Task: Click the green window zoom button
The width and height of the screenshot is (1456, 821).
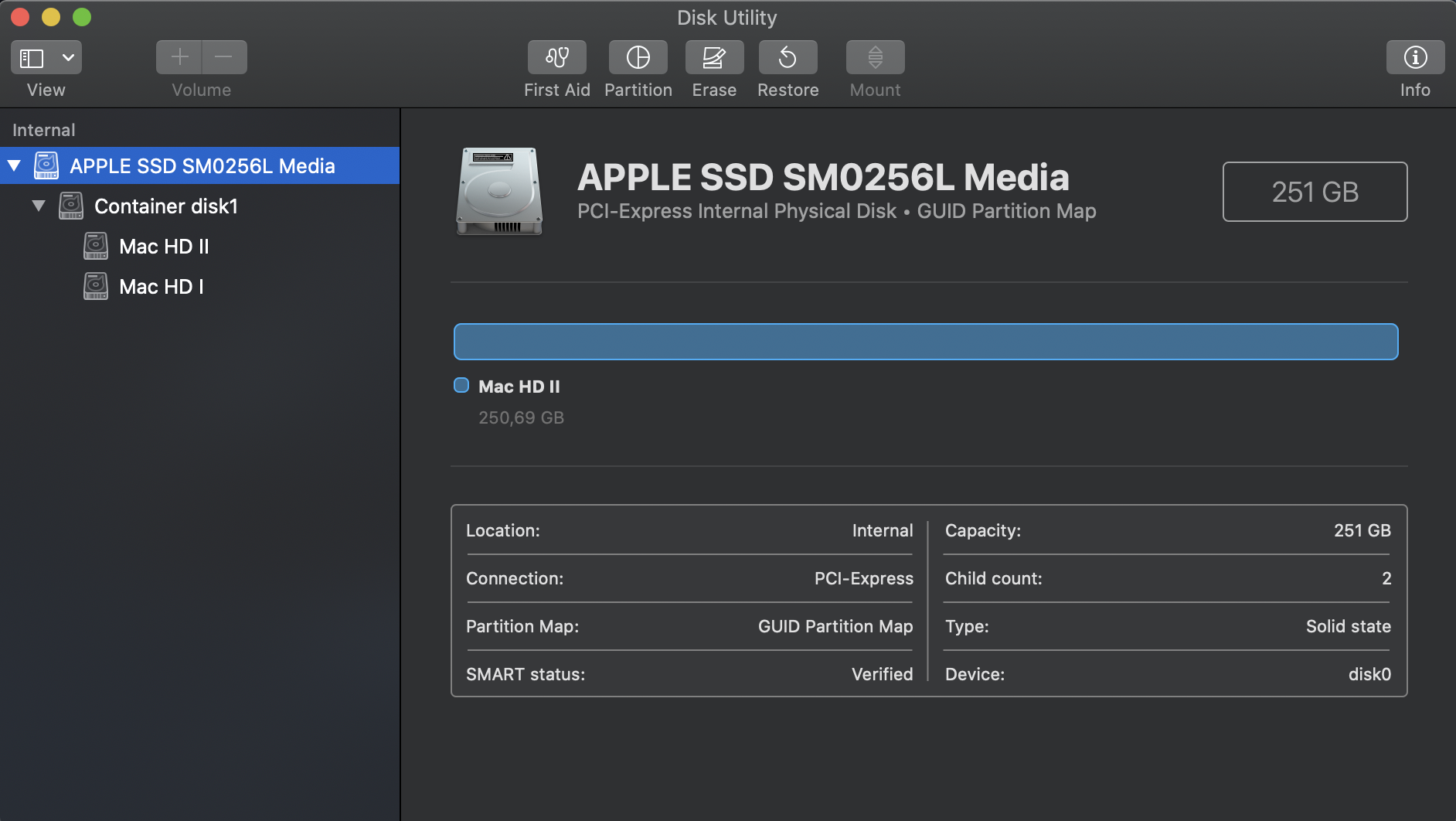Action: coord(82,17)
